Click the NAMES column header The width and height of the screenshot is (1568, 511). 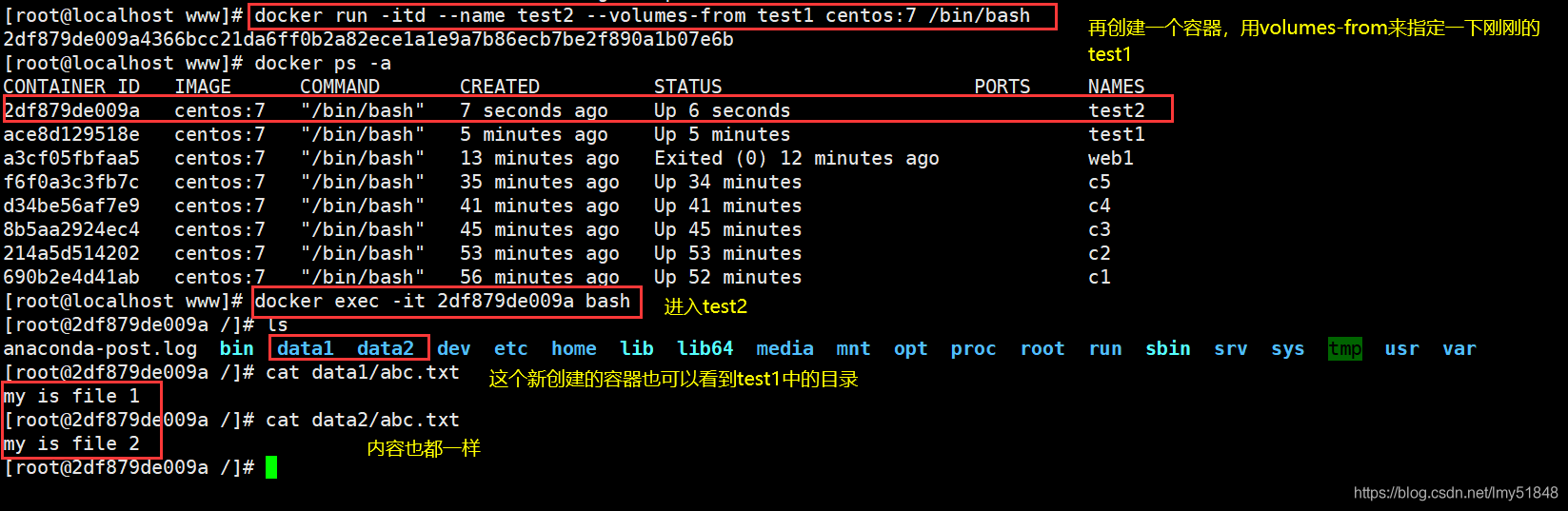[1117, 87]
